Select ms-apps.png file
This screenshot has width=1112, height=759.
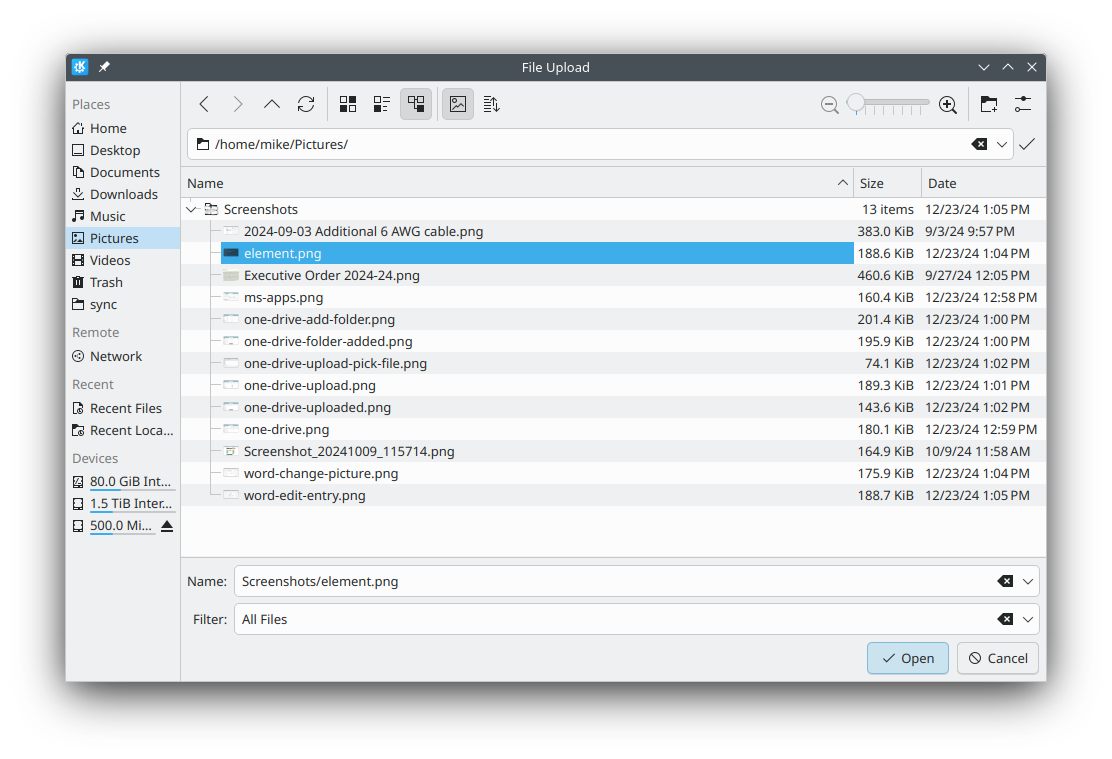click(613, 297)
